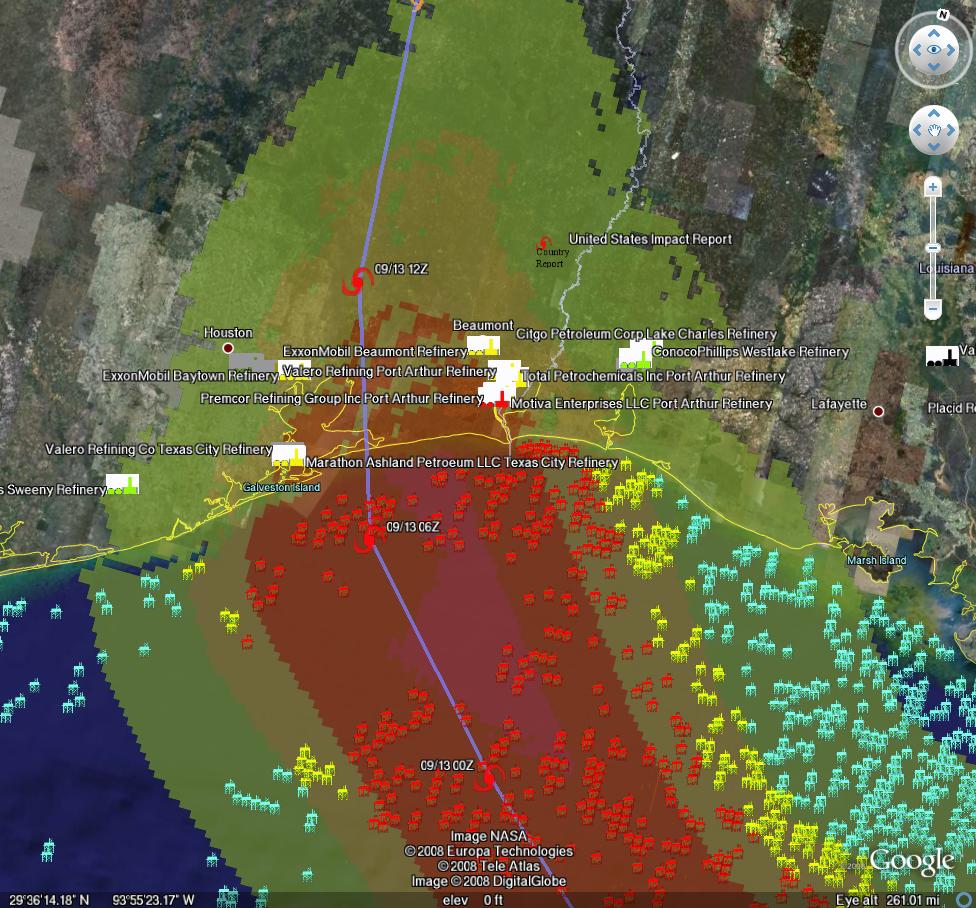Viewport: 976px width, 908px height.
Task: Click the zoom in plus button
Action: point(933,187)
